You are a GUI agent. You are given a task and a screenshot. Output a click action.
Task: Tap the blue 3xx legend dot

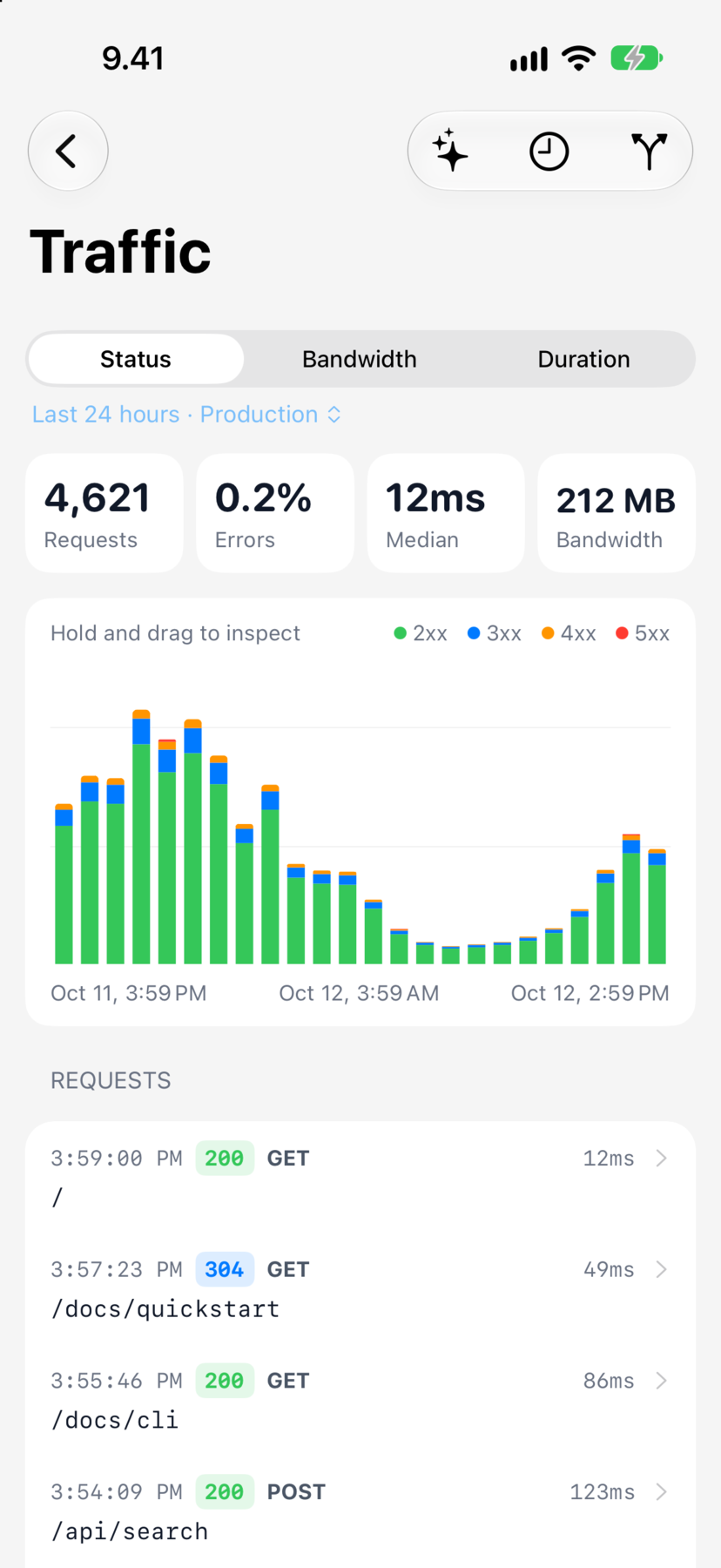(474, 633)
